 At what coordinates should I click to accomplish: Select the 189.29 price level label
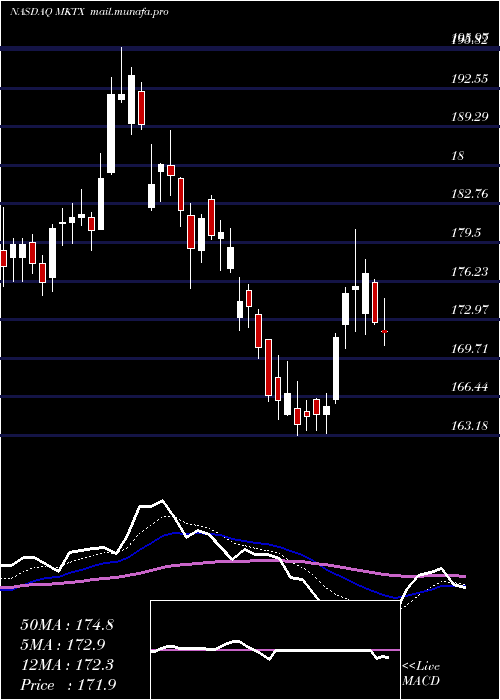[470, 117]
